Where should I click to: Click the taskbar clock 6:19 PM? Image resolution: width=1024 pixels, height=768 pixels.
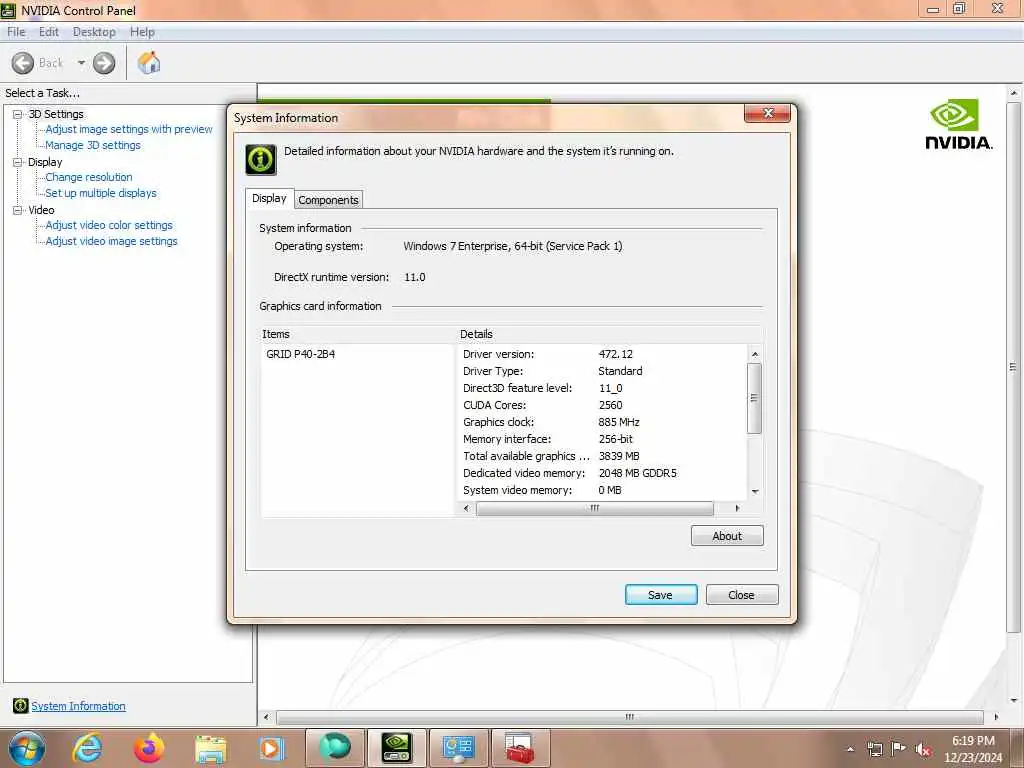pos(973,741)
